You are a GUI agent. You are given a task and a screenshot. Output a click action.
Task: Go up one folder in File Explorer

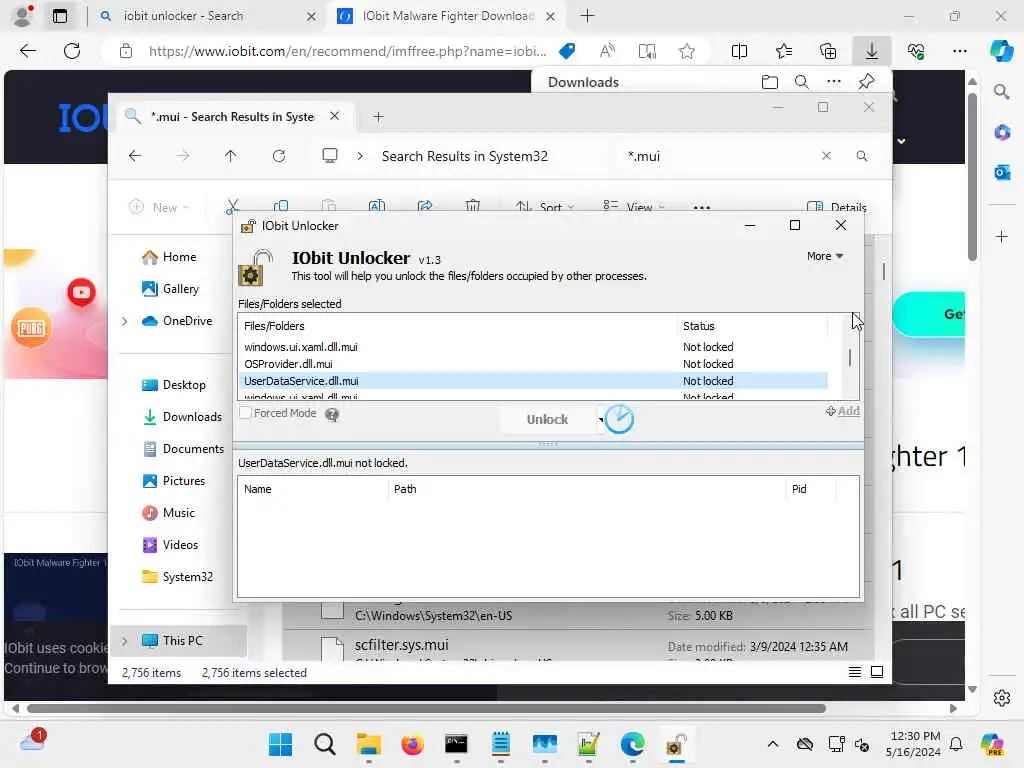[231, 156]
